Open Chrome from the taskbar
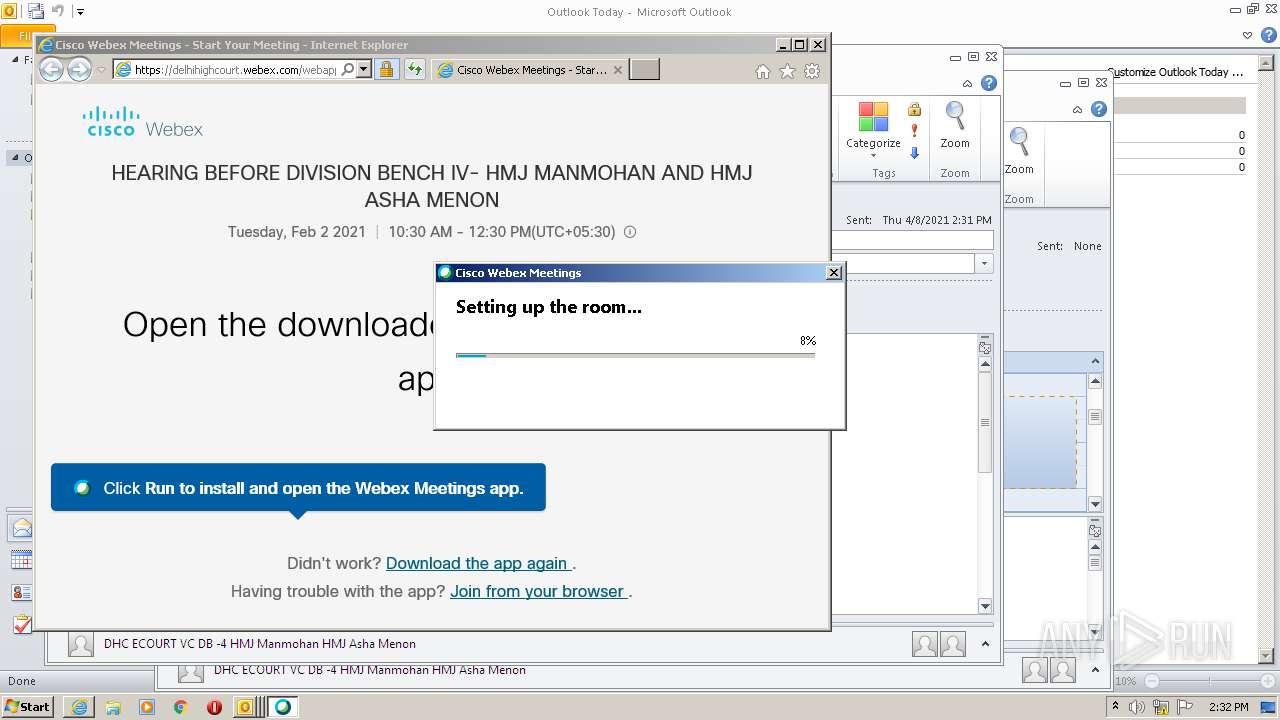The width and height of the screenshot is (1280, 720). pos(181,707)
